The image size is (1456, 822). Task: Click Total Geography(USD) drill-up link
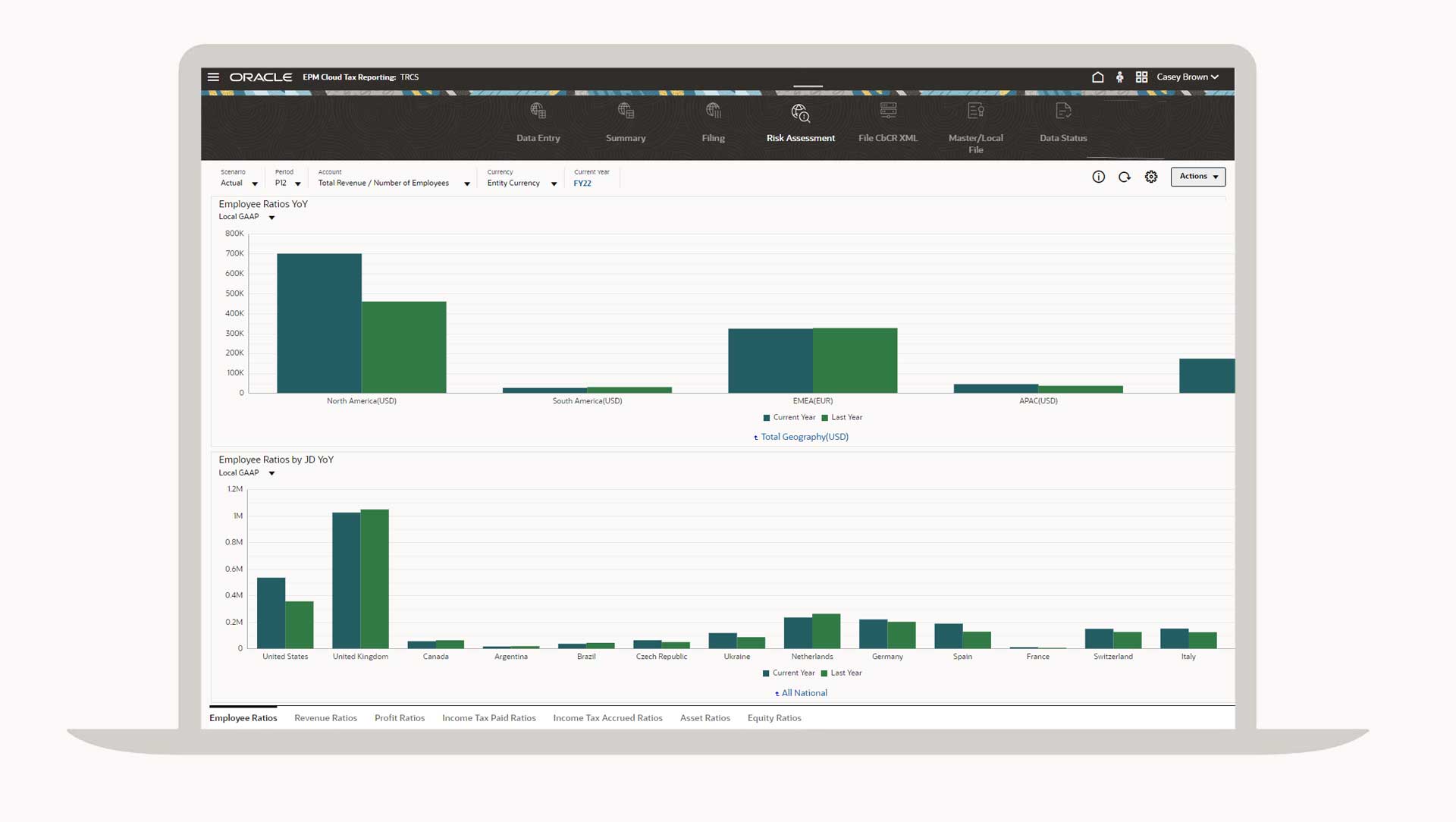pyautogui.click(x=804, y=437)
